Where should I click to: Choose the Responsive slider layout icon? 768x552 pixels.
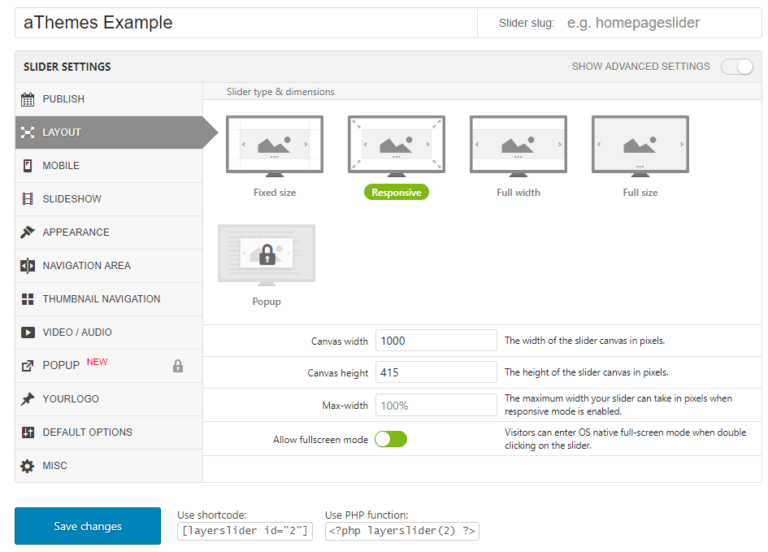tap(396, 146)
